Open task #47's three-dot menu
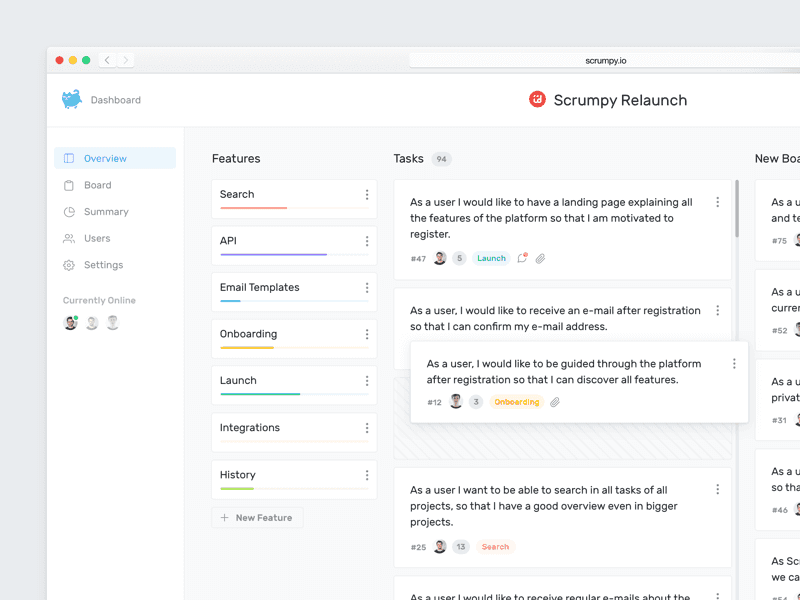 (x=717, y=202)
